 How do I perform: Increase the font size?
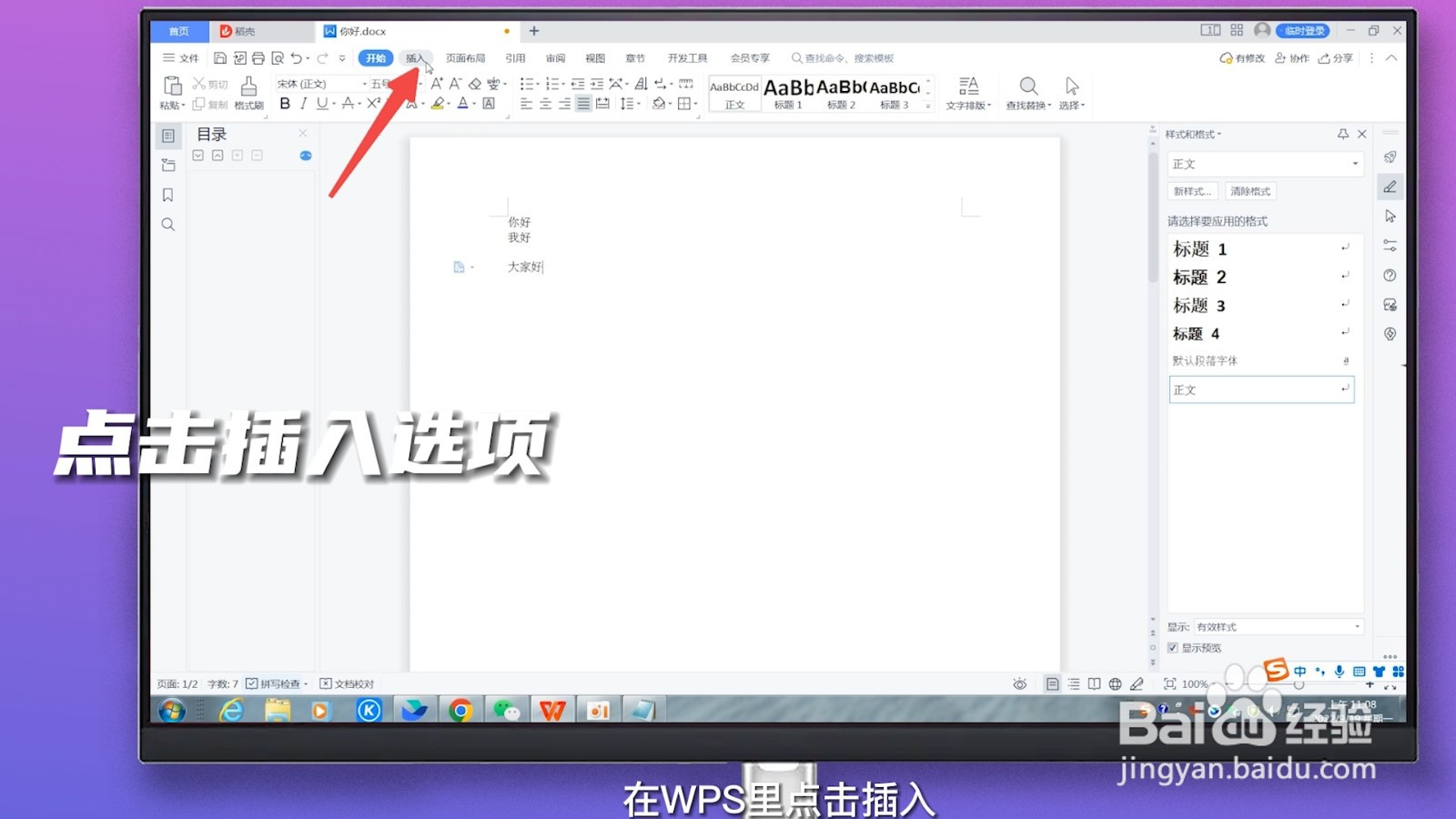tap(437, 84)
